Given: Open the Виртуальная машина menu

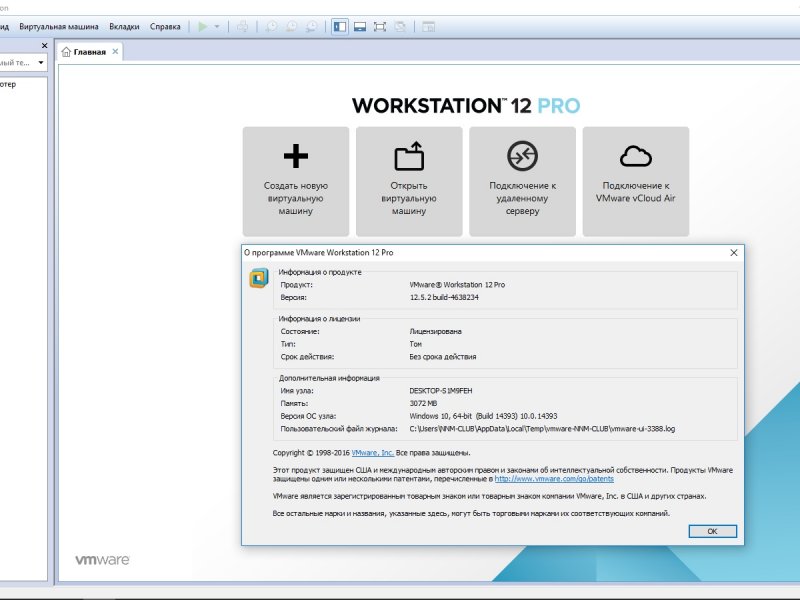Looking at the screenshot, I should pyautogui.click(x=59, y=27).
